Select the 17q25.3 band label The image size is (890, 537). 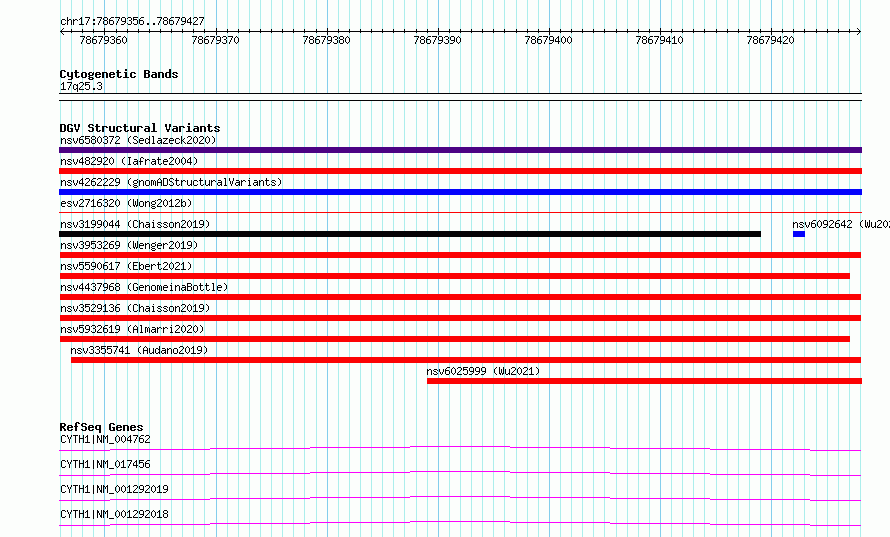click(81, 86)
